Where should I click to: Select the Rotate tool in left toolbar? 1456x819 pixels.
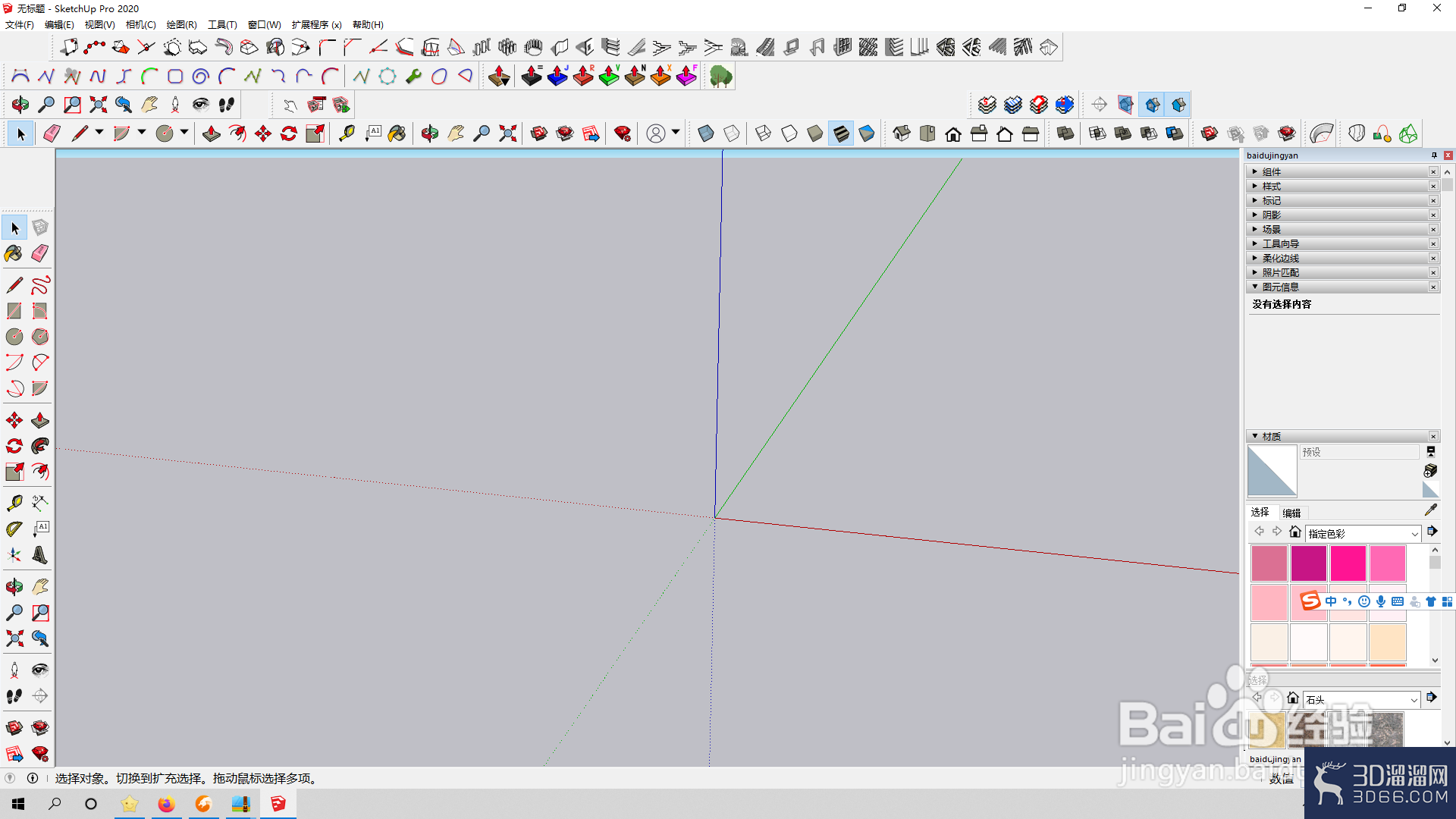[x=14, y=446]
